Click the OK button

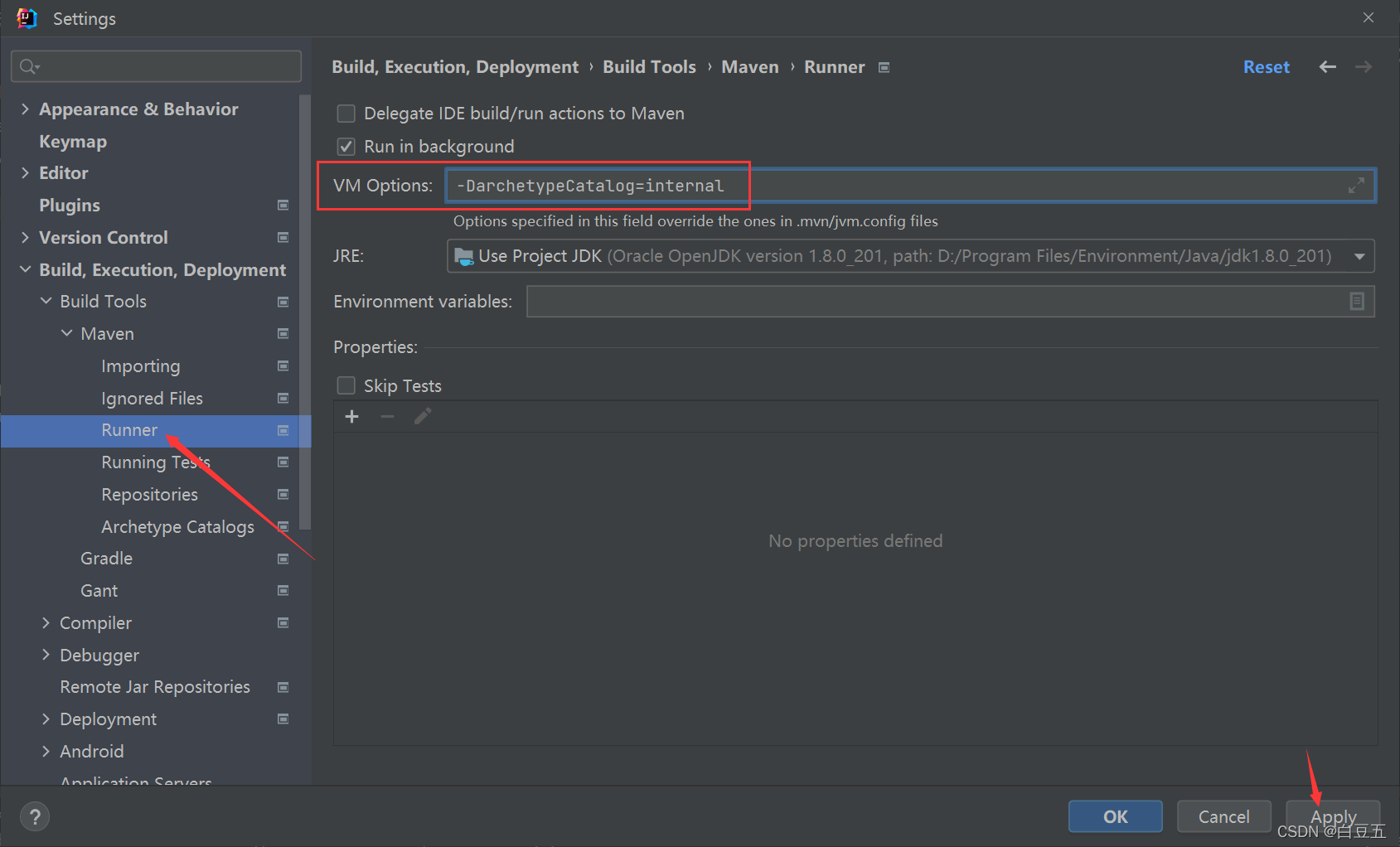(1115, 816)
